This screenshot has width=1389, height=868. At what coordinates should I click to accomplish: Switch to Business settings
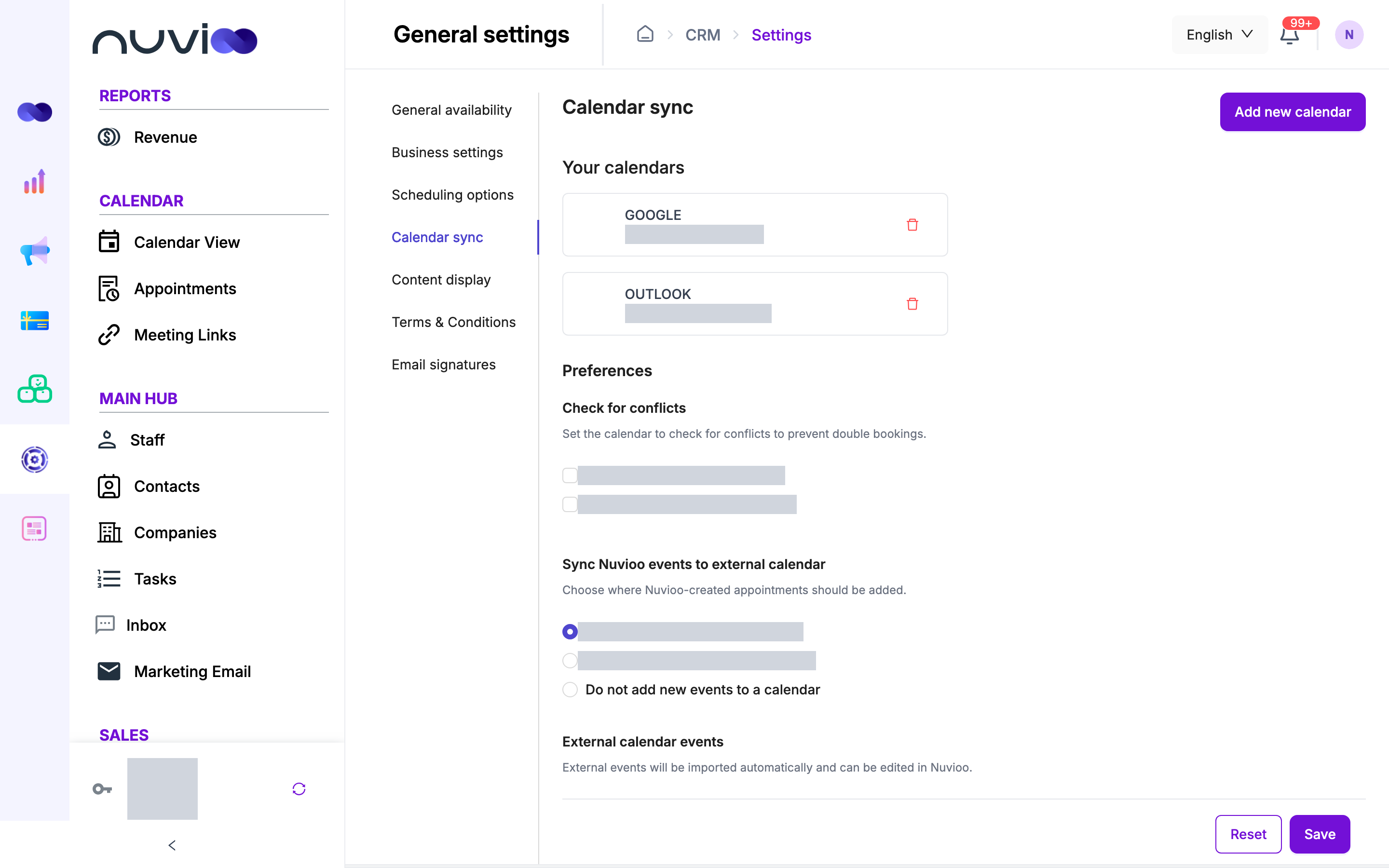[447, 153]
